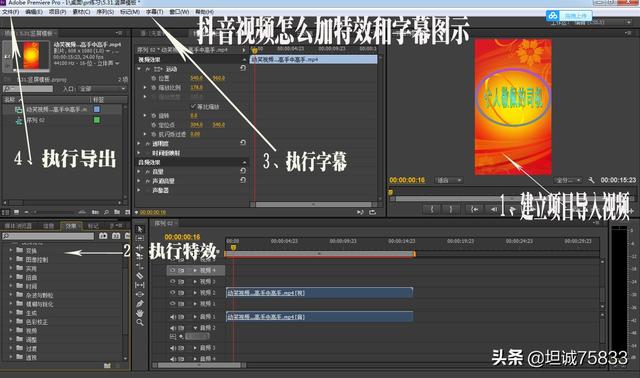
Task: Click the find magnifier icon in Project panel footer
Action: pyautogui.click(x=106, y=212)
